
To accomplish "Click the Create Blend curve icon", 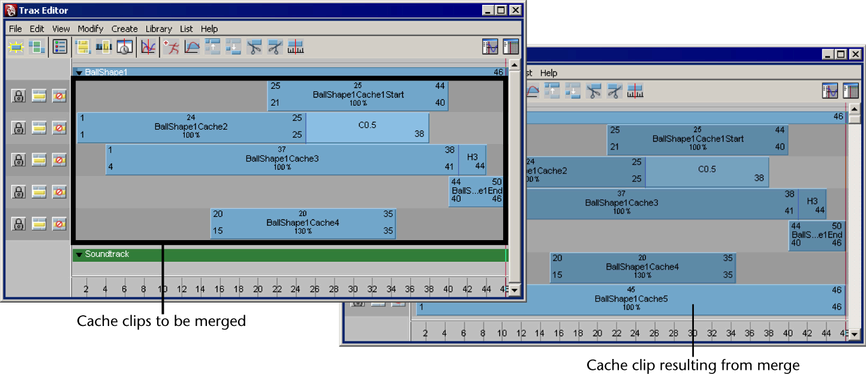I will [x=191, y=48].
